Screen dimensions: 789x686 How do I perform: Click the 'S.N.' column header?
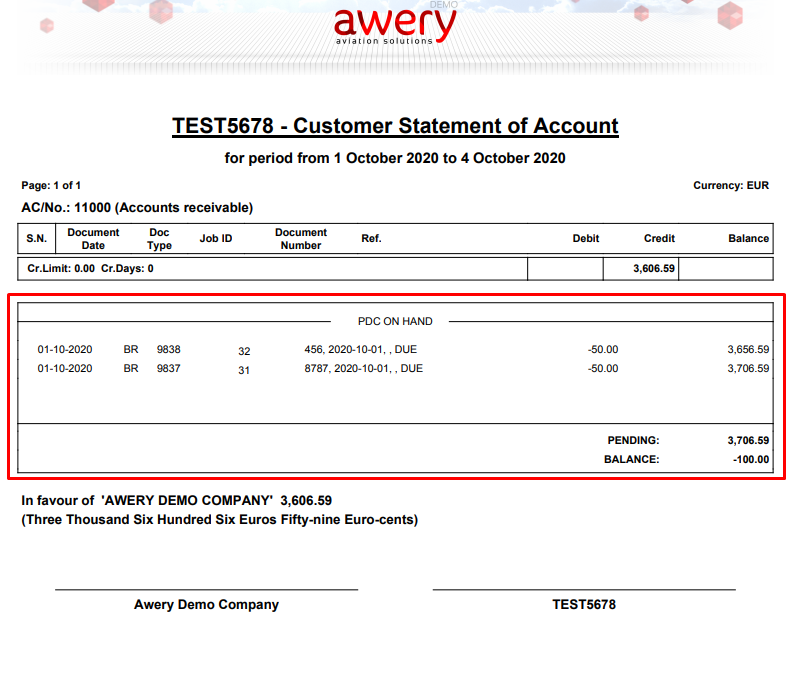[36, 239]
